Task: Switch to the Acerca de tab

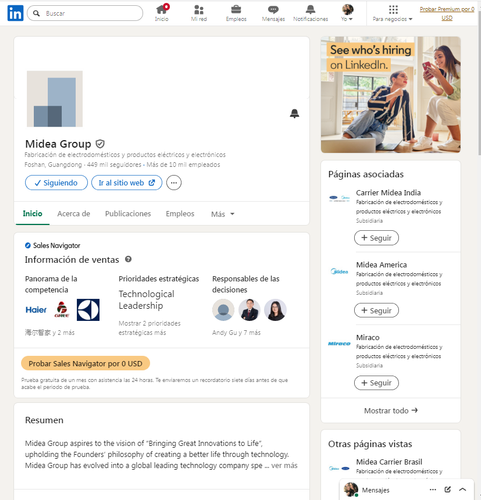Action: [x=74, y=214]
